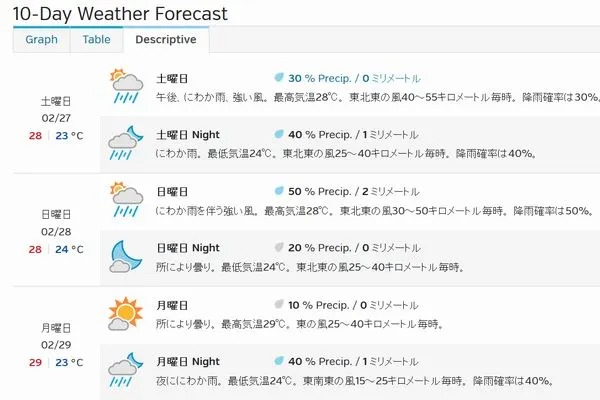
Task: Select the 月曜日 02/29 date cell
Action: coord(56,345)
